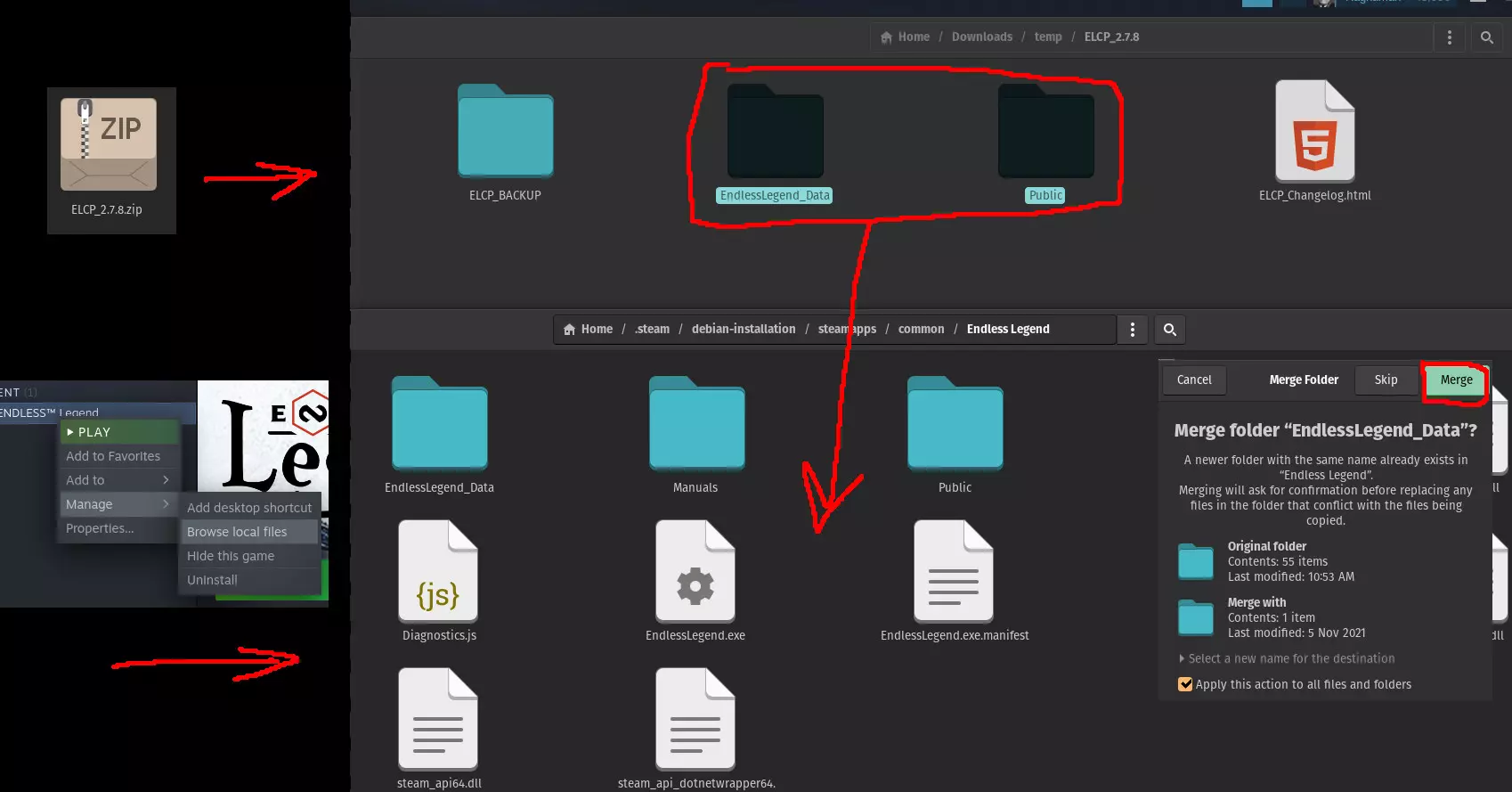Select the steam_api64.dll file icon
This screenshot has width=1512, height=792.
point(438,719)
